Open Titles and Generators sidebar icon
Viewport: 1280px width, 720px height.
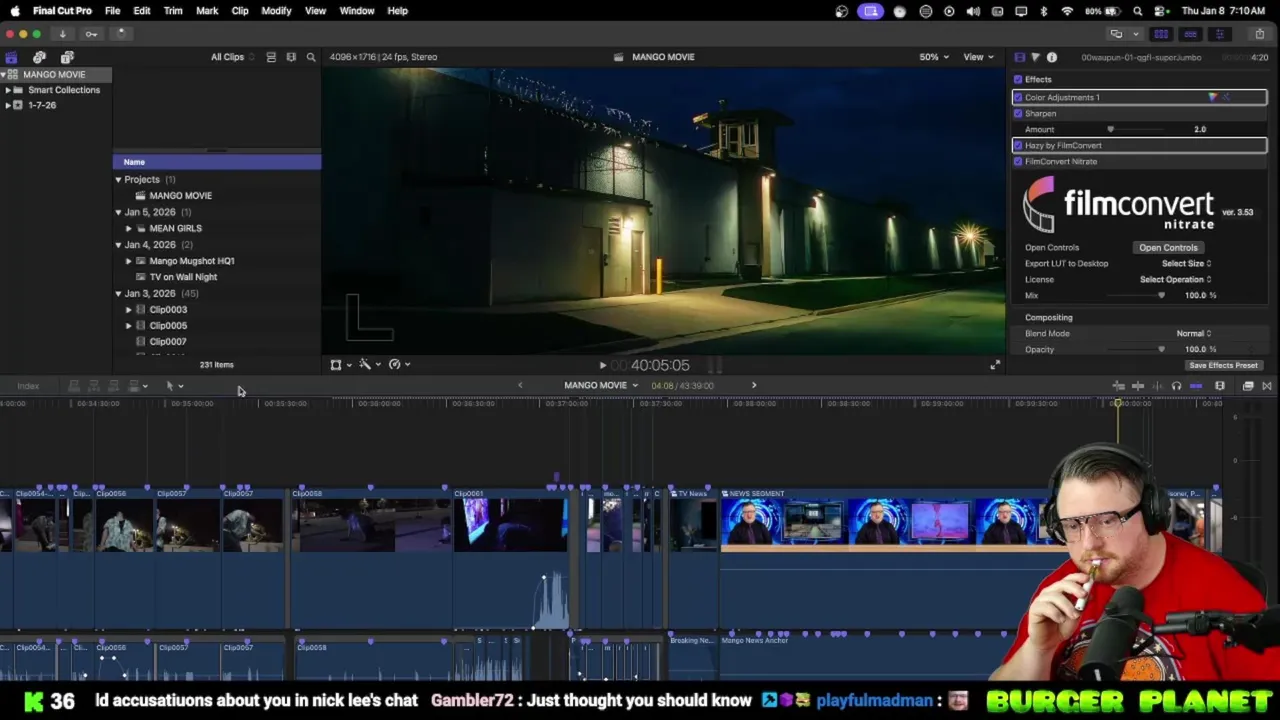coord(67,57)
